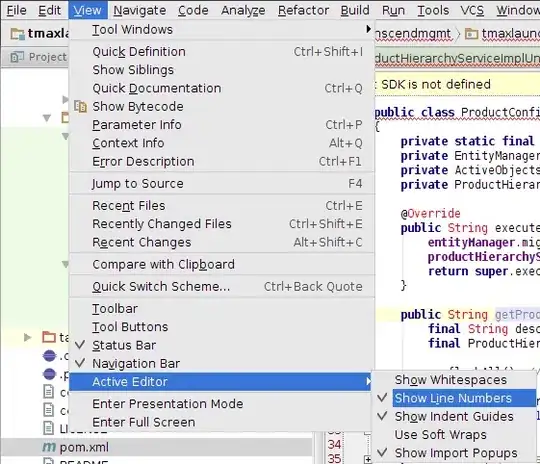Expand the collapsed red folder tree node
Image resolution: width=540 pixels, height=464 pixels.
[27, 337]
